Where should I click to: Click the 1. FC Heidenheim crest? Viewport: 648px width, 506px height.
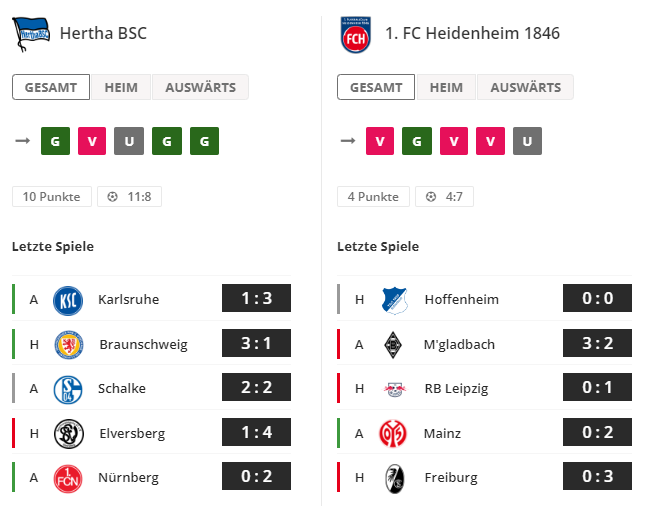pyautogui.click(x=355, y=35)
